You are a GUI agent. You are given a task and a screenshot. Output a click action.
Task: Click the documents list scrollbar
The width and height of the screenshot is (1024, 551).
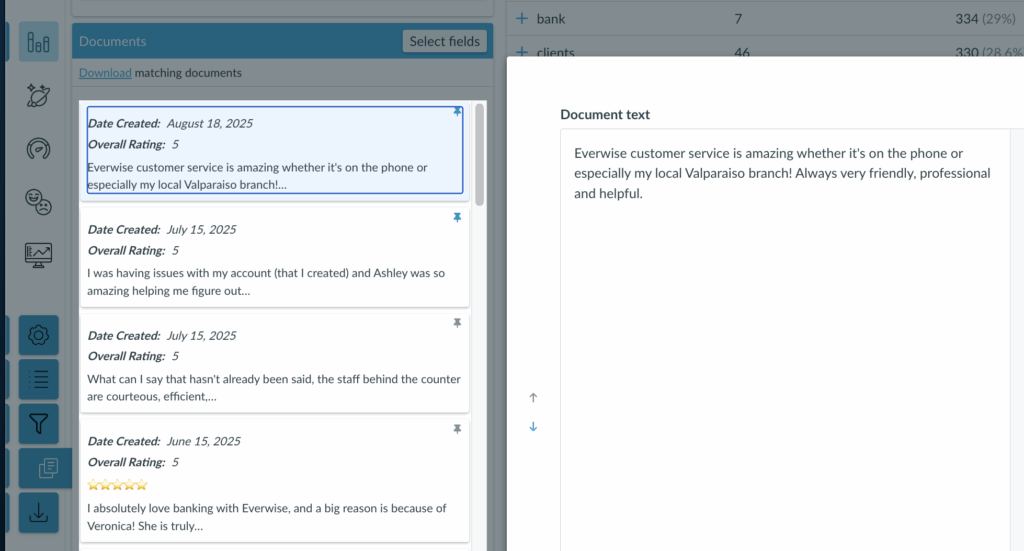tap(479, 152)
